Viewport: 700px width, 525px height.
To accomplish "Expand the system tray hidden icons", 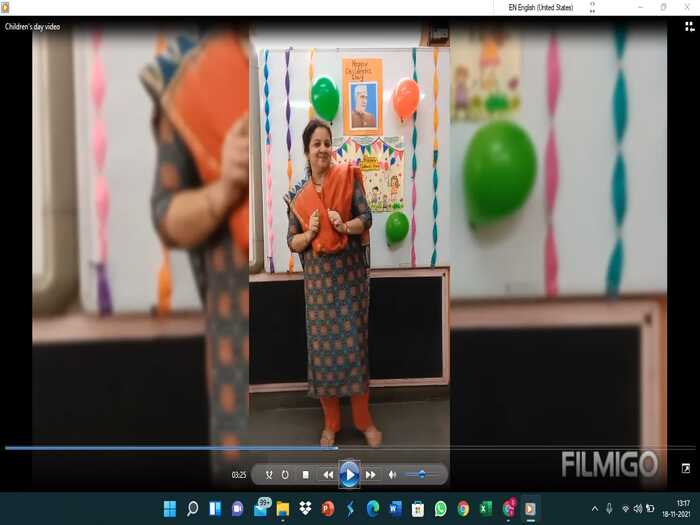I will point(595,508).
